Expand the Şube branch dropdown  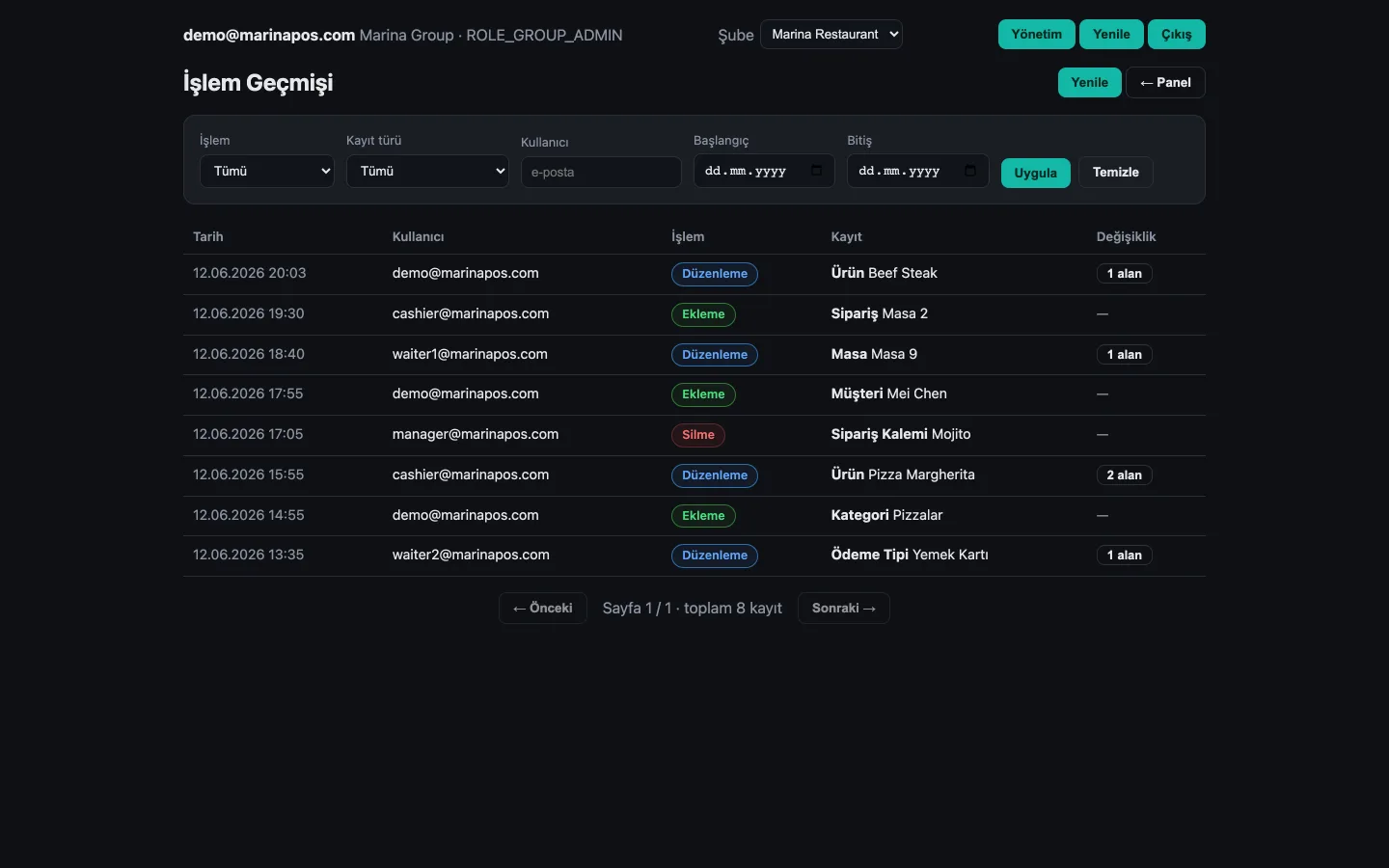click(831, 35)
